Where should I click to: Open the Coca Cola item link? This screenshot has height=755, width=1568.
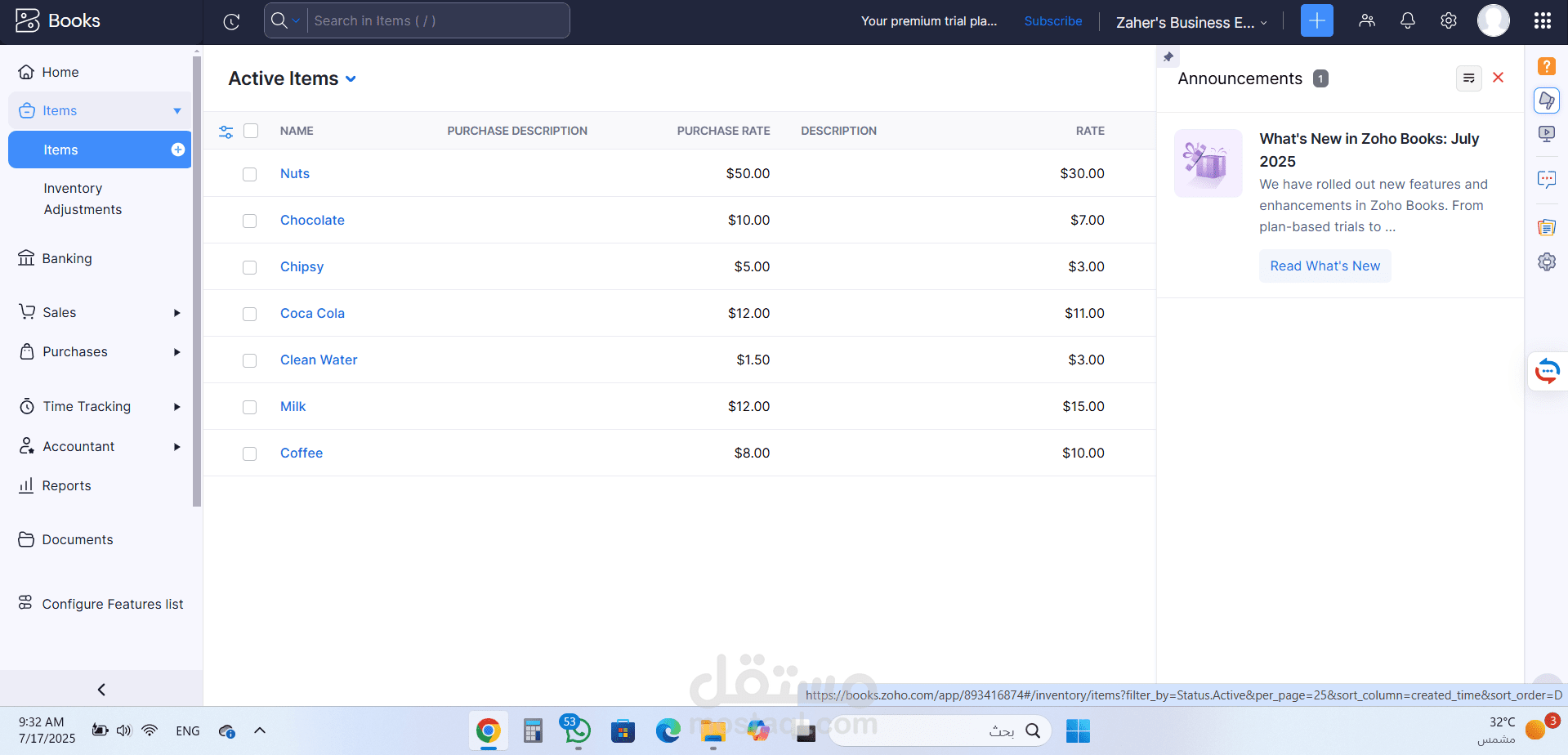(312, 313)
